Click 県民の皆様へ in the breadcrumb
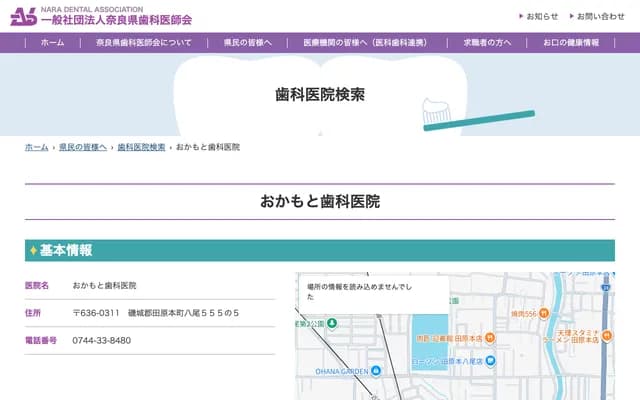The width and height of the screenshot is (640, 400). pyautogui.click(x=83, y=147)
